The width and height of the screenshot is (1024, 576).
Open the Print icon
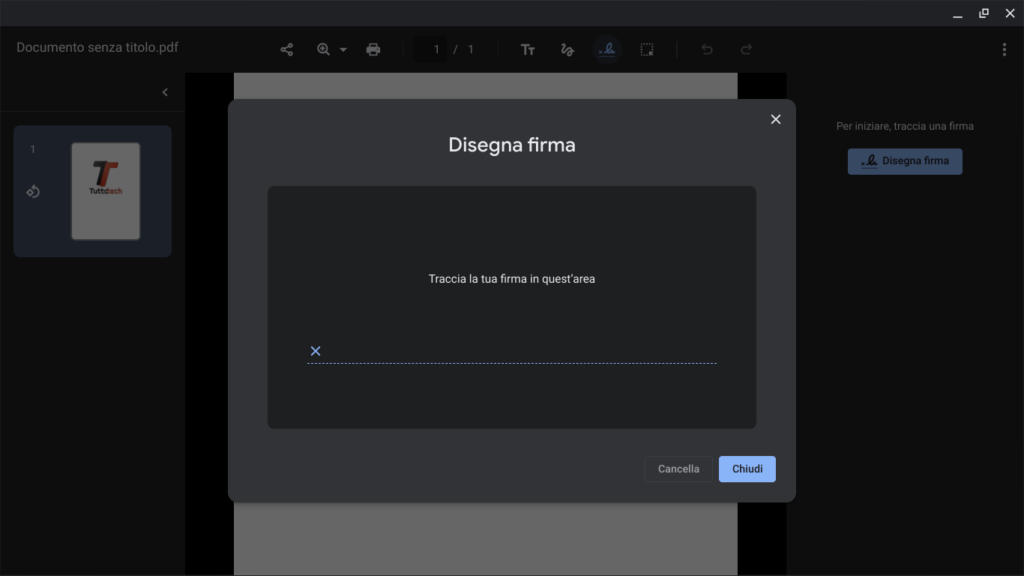(372, 48)
